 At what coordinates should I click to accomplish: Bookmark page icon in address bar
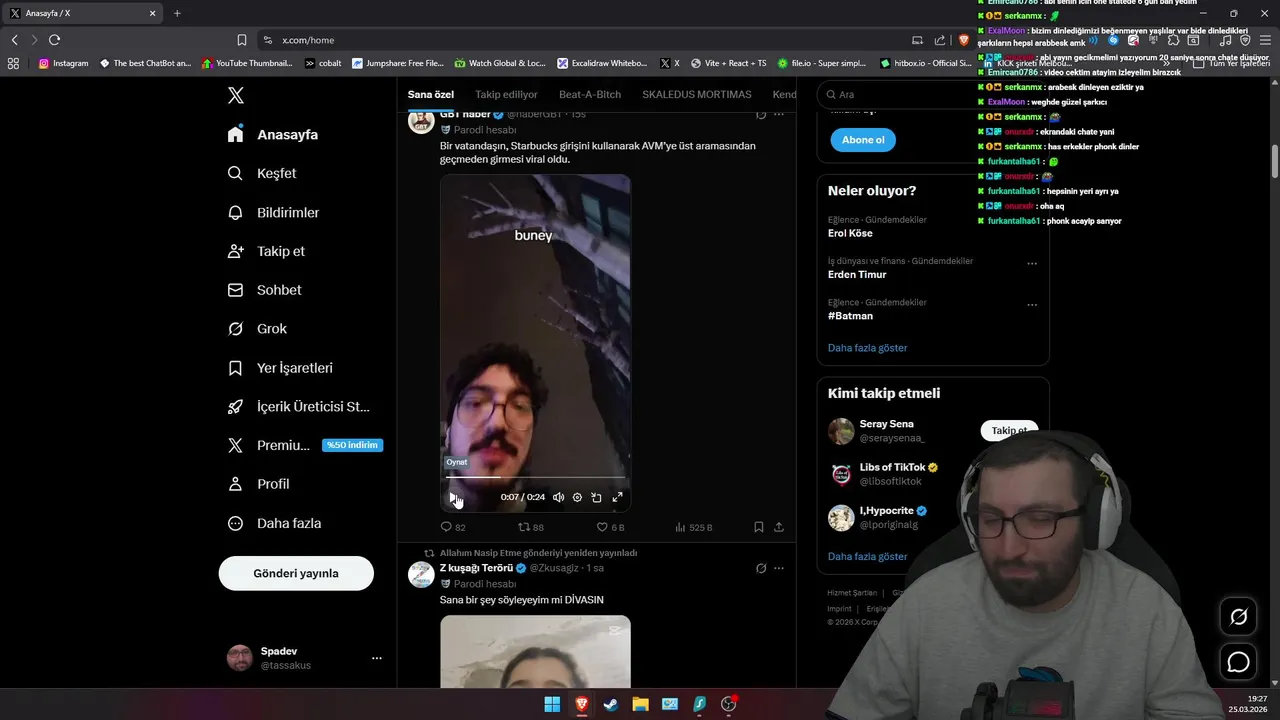[241, 40]
